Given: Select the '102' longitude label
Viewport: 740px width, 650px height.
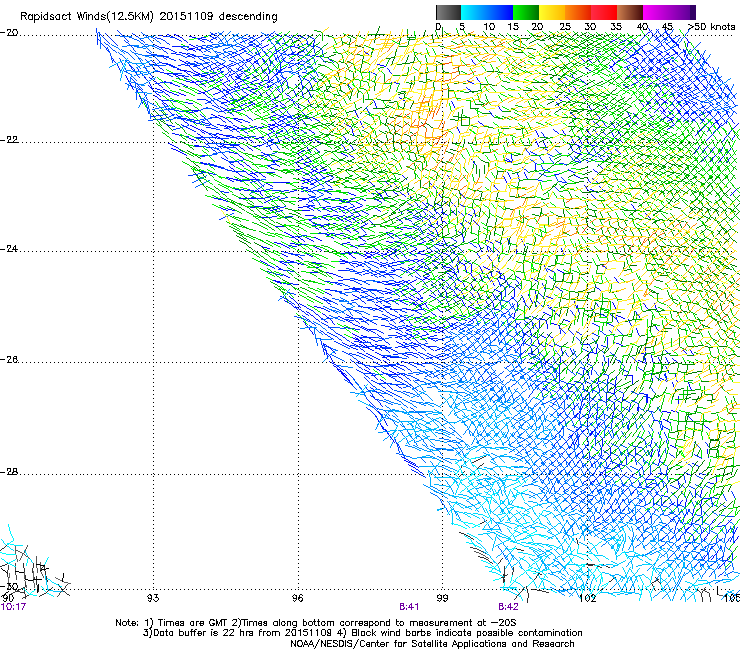Looking at the screenshot, I should tap(588, 598).
